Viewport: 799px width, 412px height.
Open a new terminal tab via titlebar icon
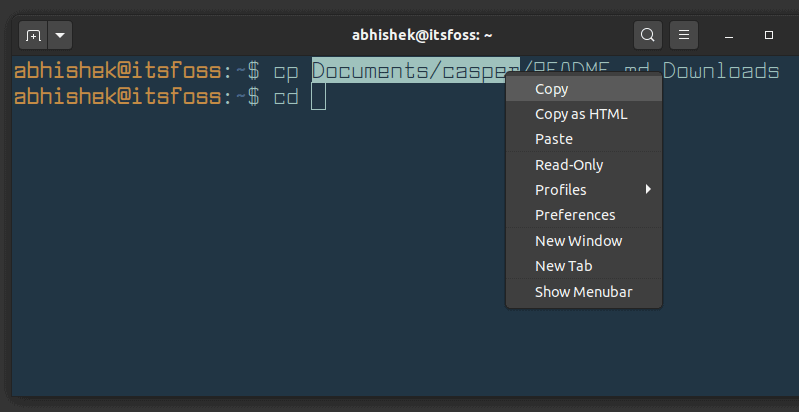point(33,36)
